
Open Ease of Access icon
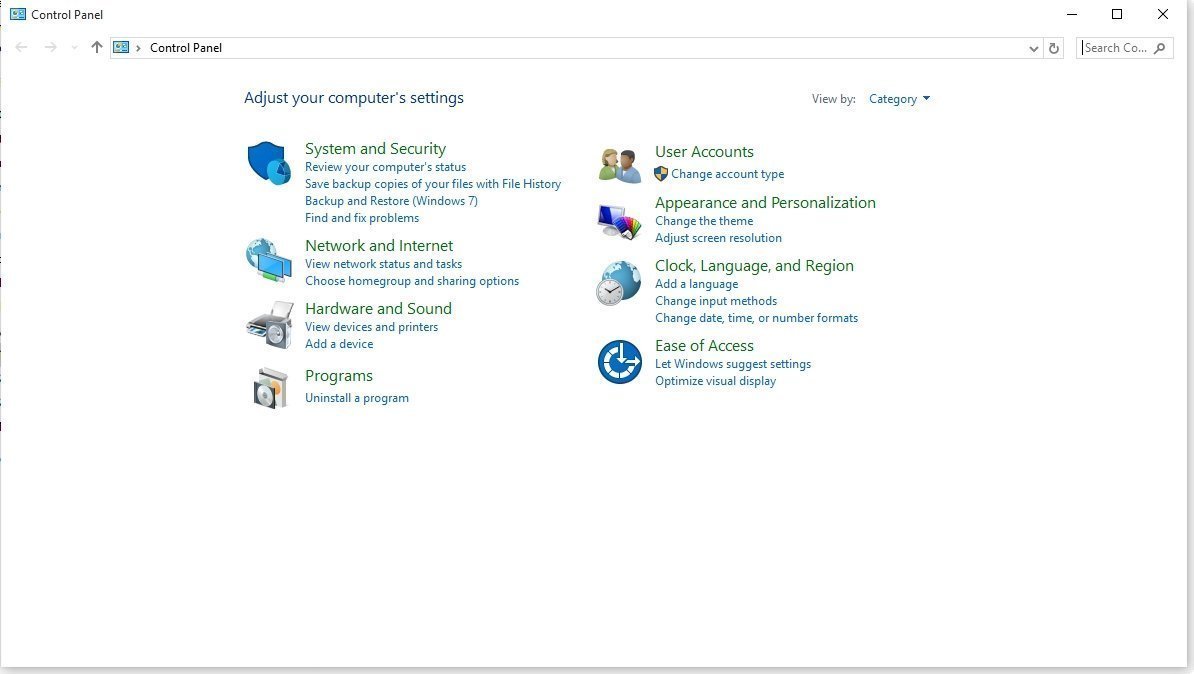[x=618, y=362]
